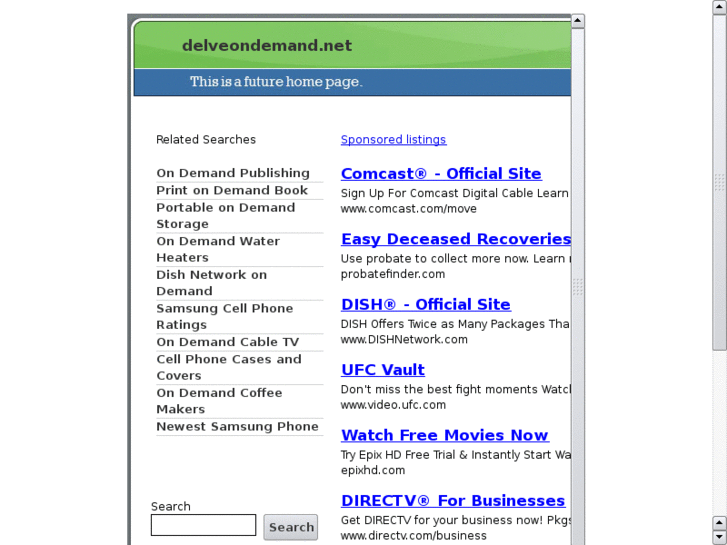
Task: Select Samsung Cell Phone Ratings search
Action: tap(224, 316)
